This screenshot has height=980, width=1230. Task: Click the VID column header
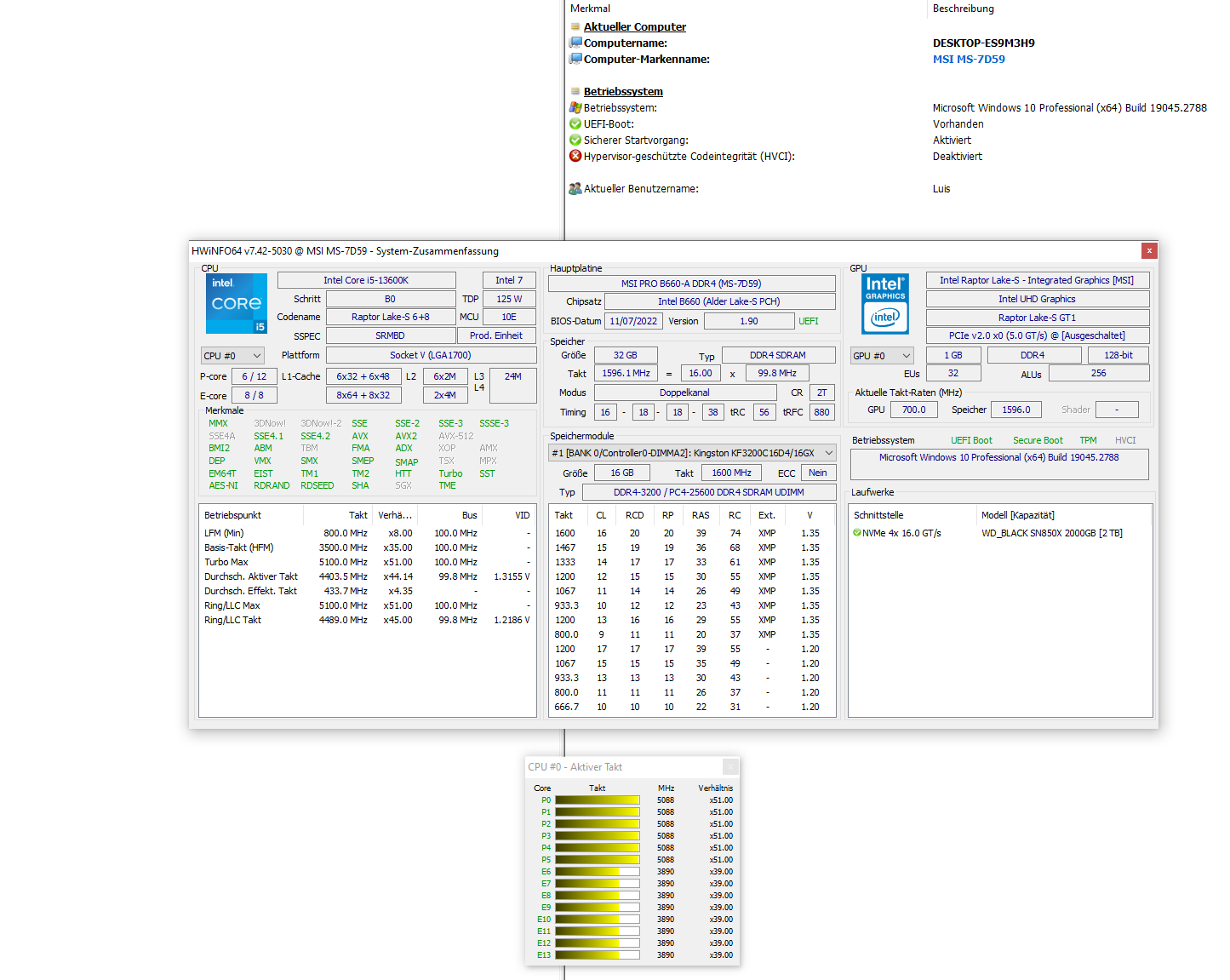pyautogui.click(x=522, y=515)
